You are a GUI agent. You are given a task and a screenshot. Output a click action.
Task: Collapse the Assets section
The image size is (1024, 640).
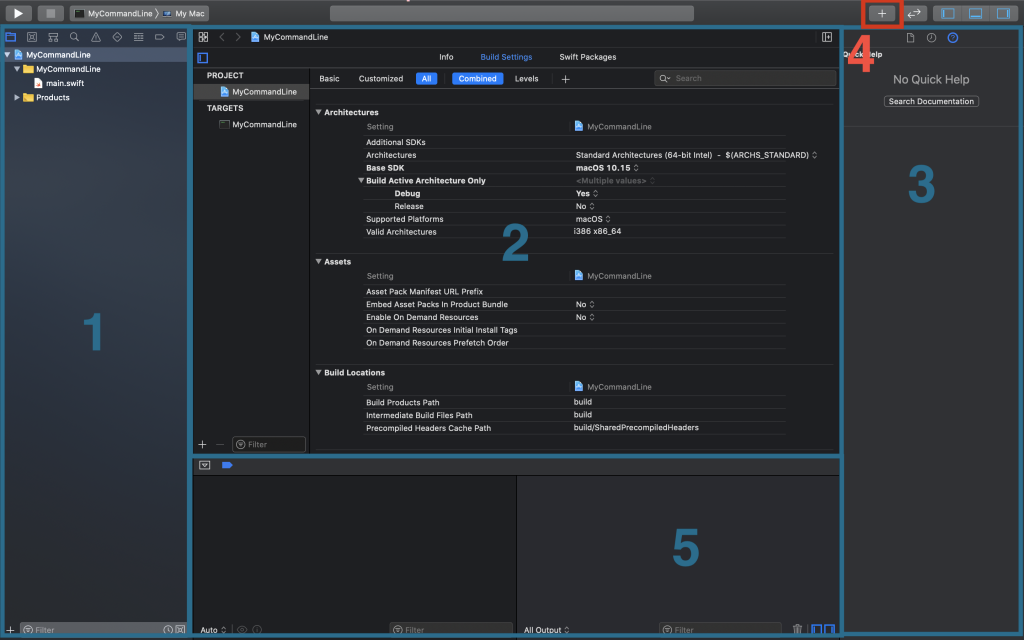click(319, 261)
